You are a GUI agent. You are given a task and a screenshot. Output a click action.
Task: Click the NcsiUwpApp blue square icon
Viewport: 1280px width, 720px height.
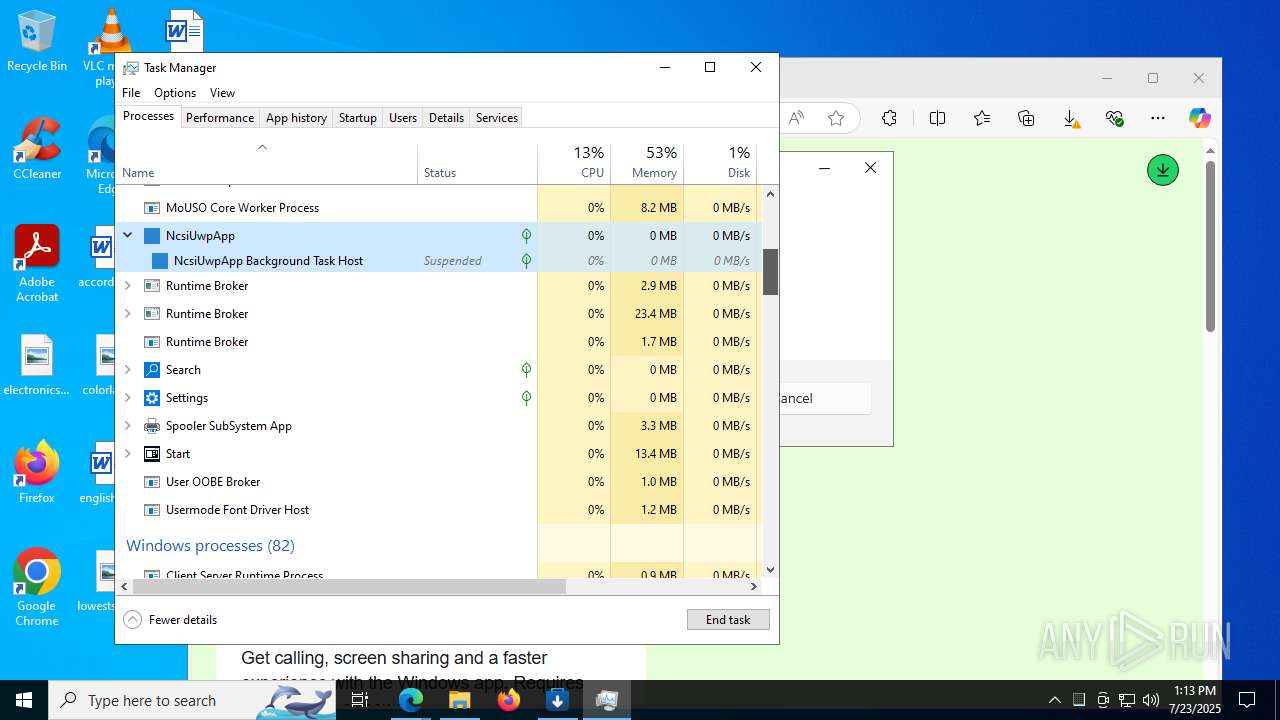152,236
